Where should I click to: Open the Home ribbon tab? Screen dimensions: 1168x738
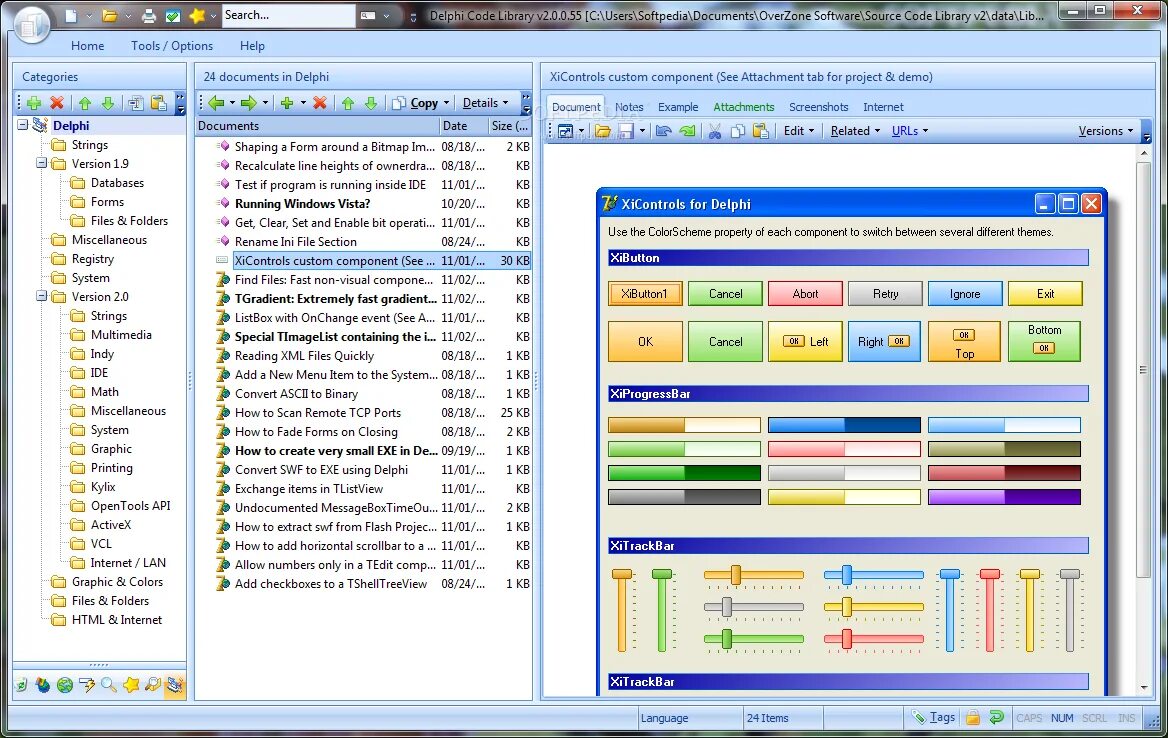pos(87,45)
